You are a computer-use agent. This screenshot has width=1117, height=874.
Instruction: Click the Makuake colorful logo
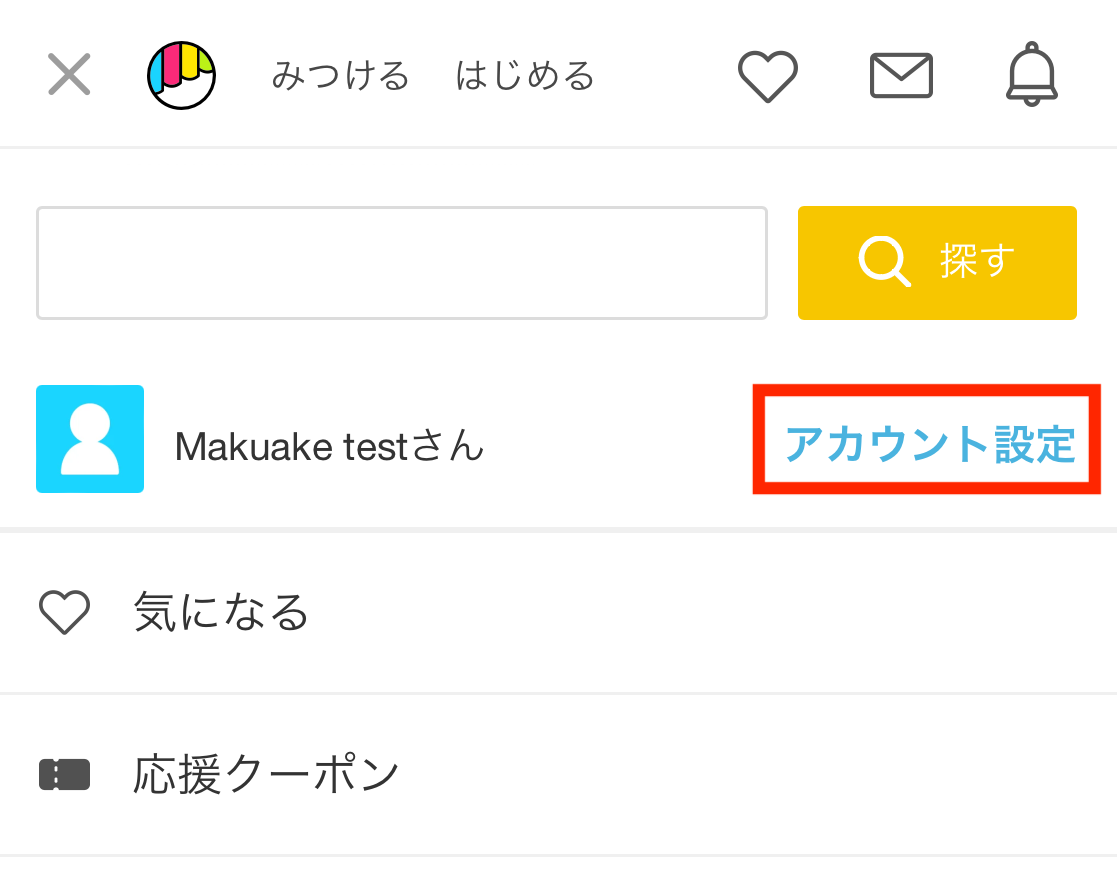[x=182, y=75]
